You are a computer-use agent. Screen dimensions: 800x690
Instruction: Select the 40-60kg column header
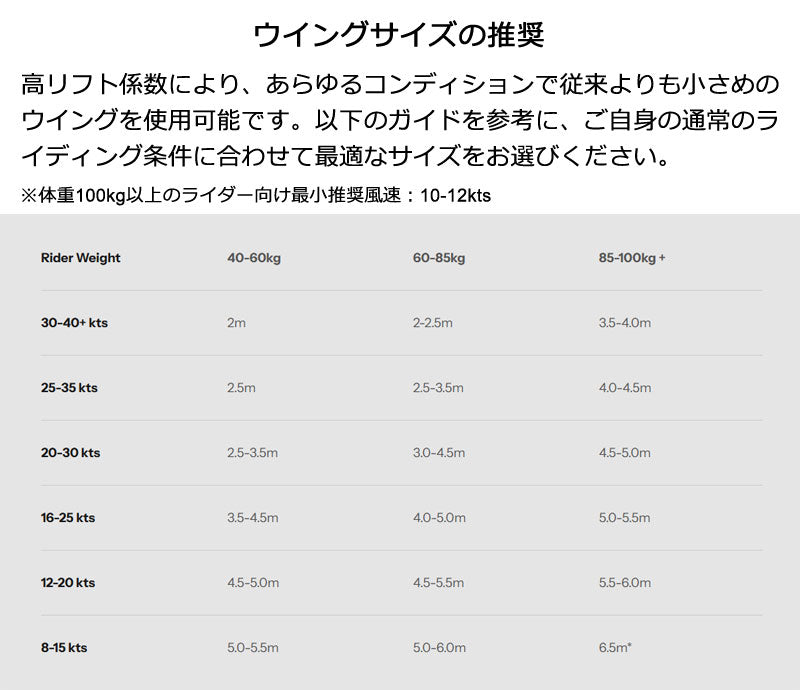(x=254, y=258)
